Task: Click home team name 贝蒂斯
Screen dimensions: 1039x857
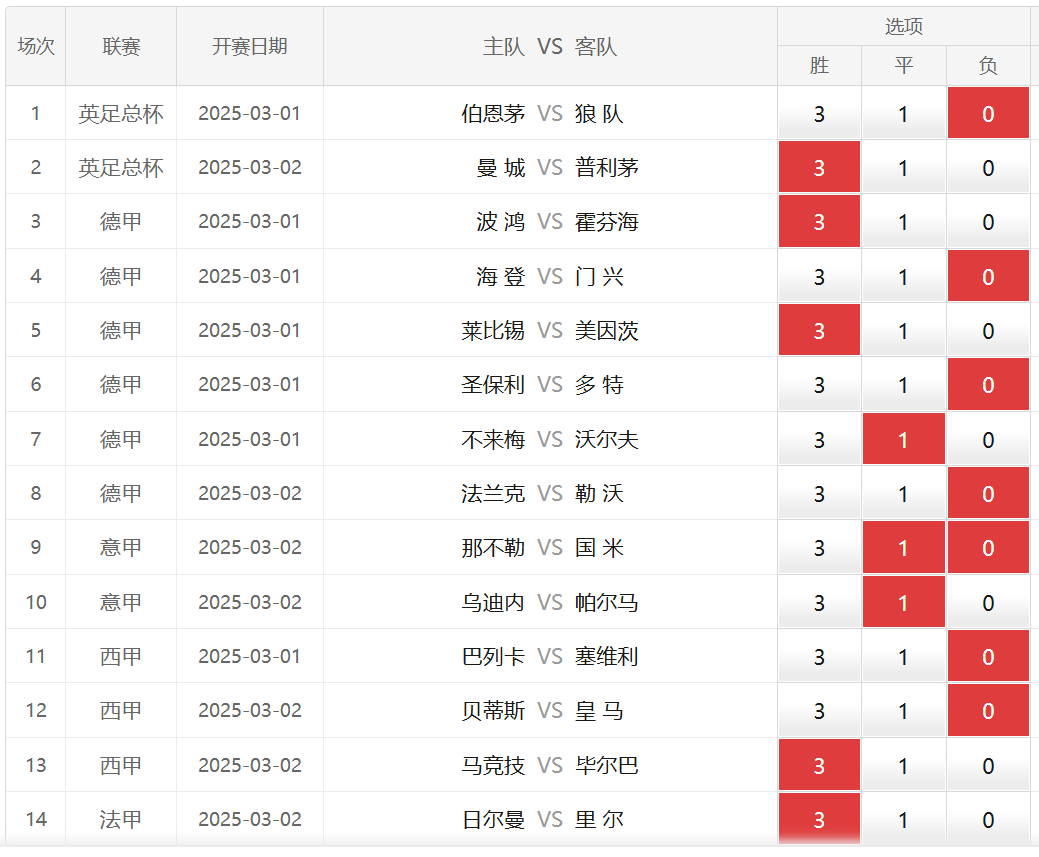Action: pos(493,711)
